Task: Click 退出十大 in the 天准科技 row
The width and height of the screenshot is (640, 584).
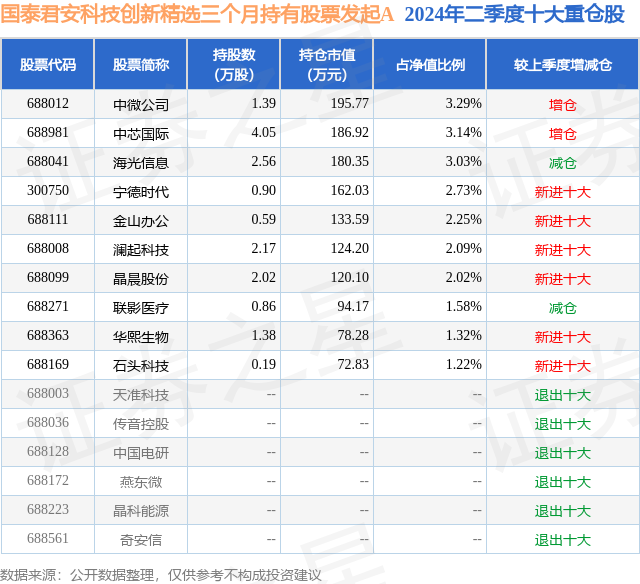Action: pos(562,395)
